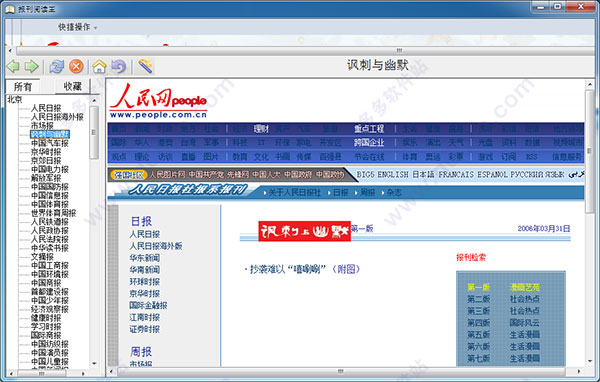Open 华东新闻 under 日报 list

click(x=145, y=258)
